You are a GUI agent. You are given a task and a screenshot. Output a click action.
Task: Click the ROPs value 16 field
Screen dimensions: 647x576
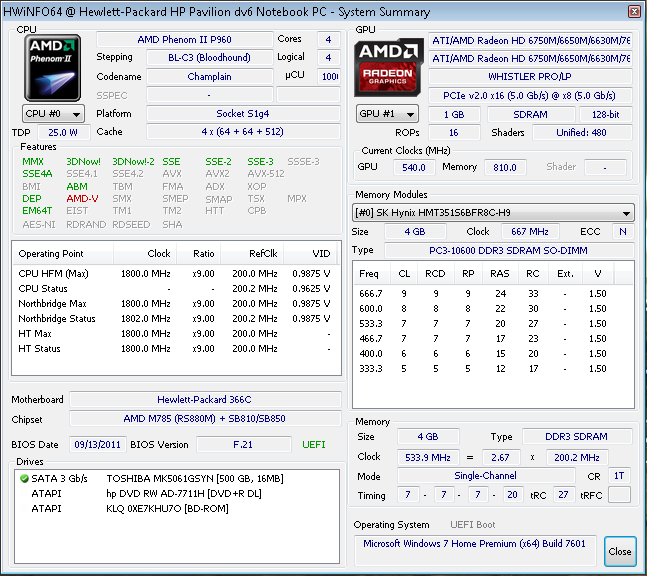(454, 132)
